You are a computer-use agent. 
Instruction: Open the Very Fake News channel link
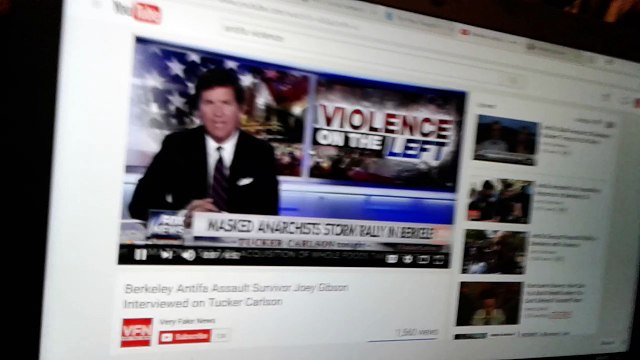tap(187, 322)
